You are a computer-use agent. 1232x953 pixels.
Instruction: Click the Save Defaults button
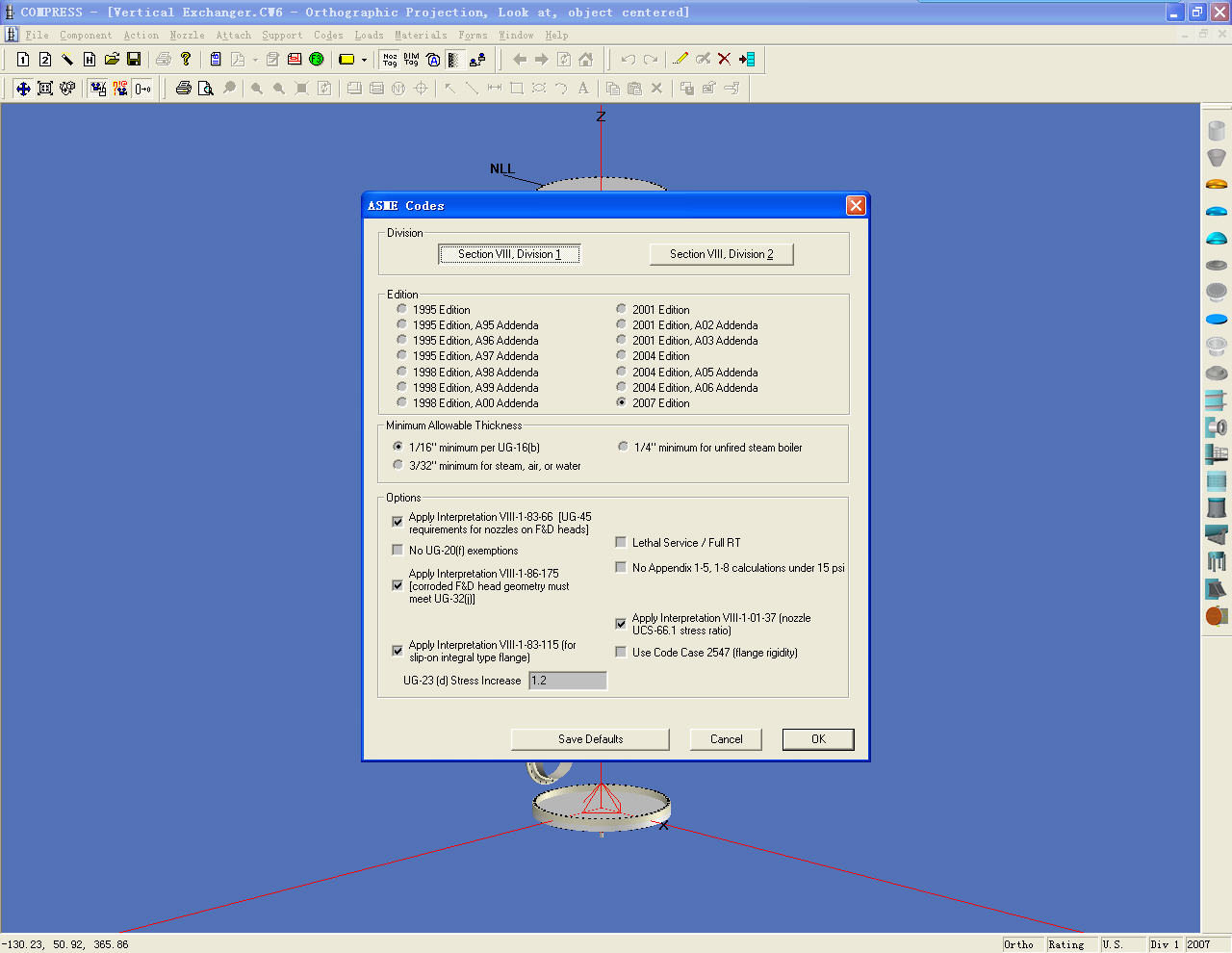[x=590, y=739]
